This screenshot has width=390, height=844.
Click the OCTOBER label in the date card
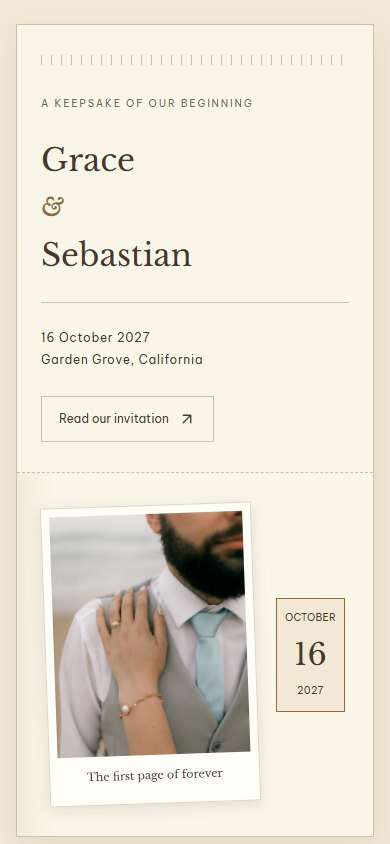[310, 617]
